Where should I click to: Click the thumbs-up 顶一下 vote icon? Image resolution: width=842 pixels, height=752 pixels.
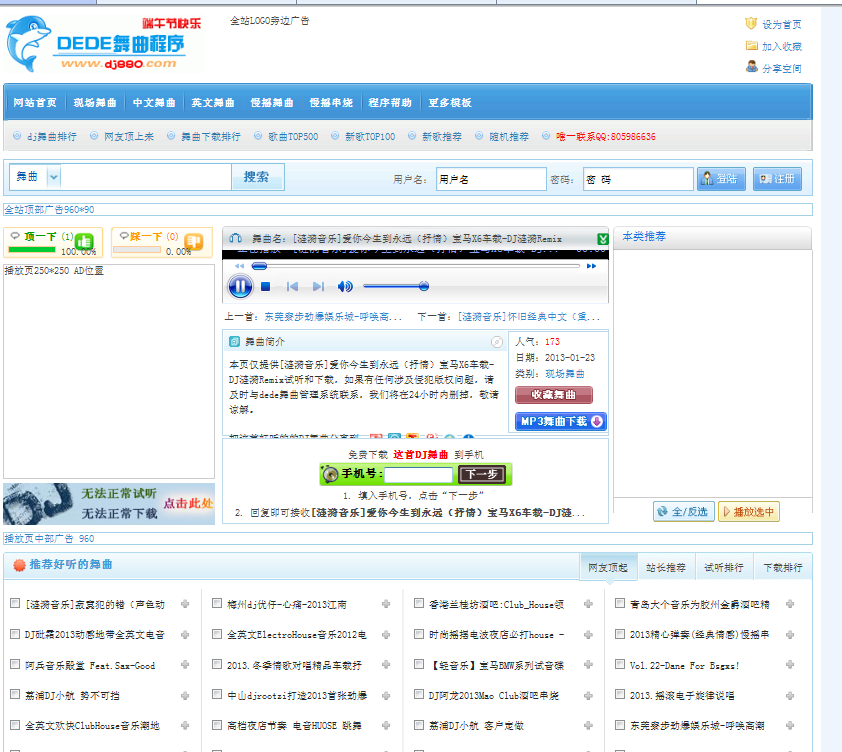(x=84, y=241)
